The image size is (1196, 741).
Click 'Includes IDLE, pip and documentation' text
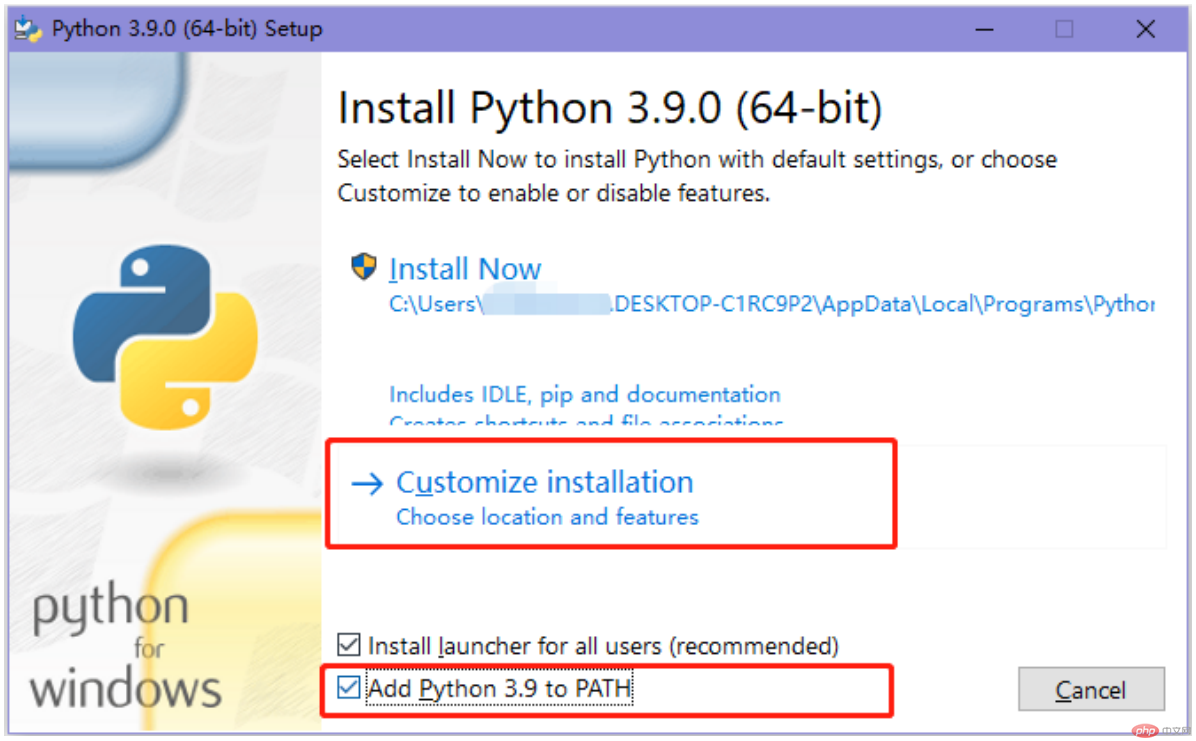tap(584, 395)
